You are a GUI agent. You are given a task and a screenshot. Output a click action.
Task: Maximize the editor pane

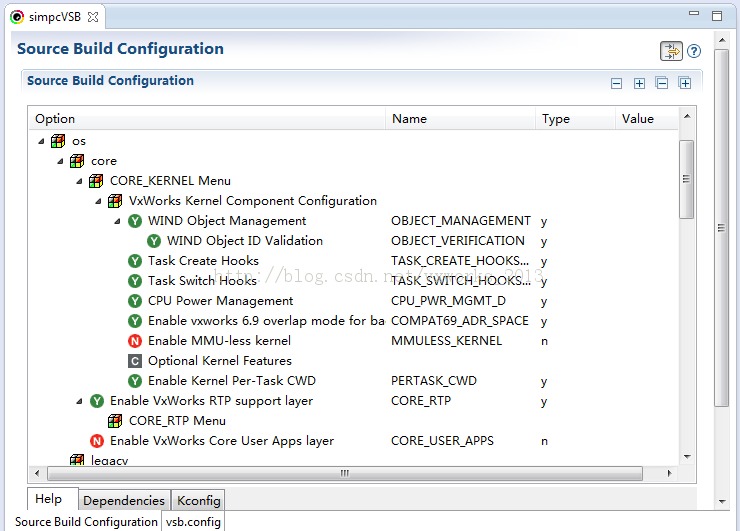pos(717,16)
